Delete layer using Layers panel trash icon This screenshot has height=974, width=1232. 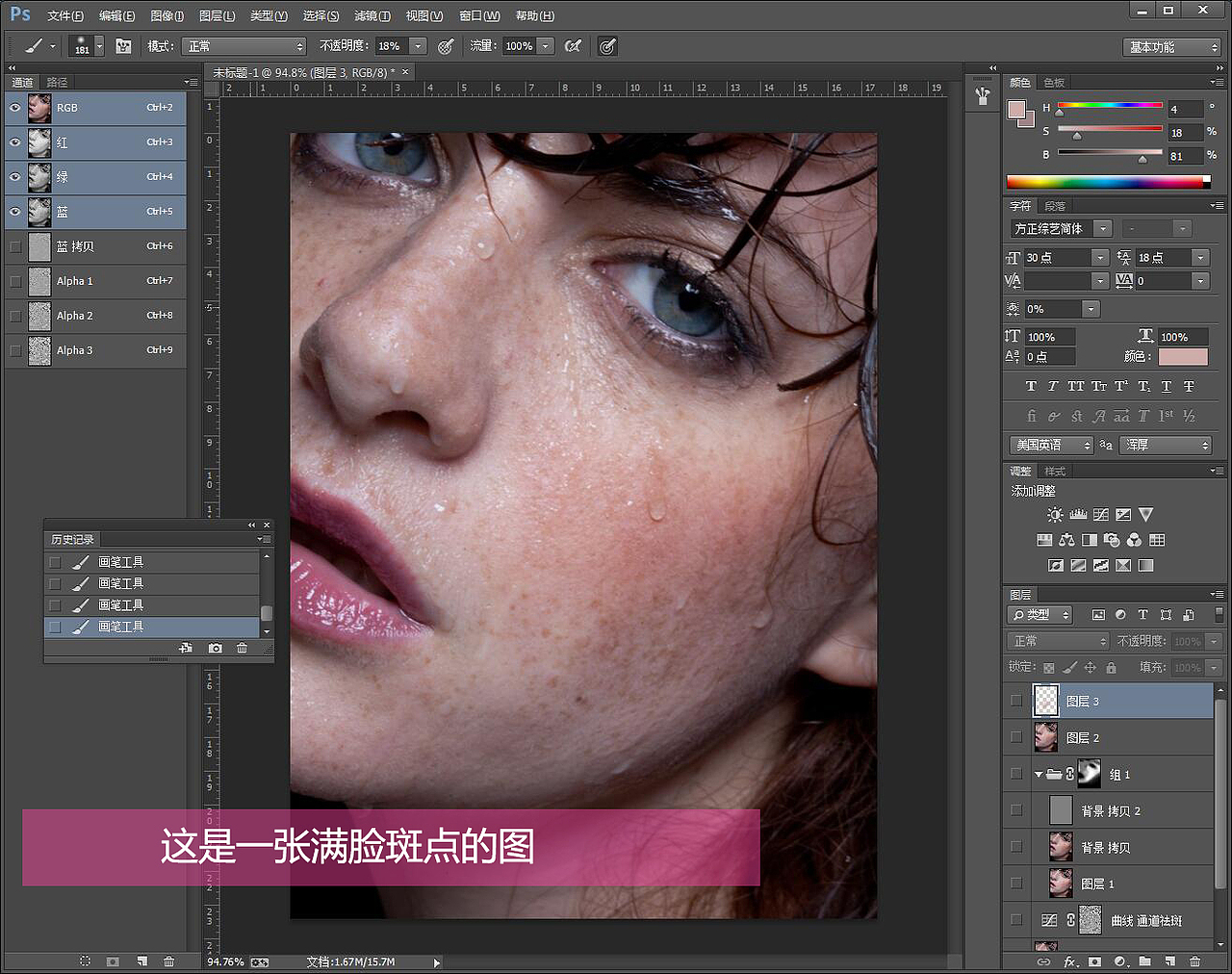[1194, 961]
